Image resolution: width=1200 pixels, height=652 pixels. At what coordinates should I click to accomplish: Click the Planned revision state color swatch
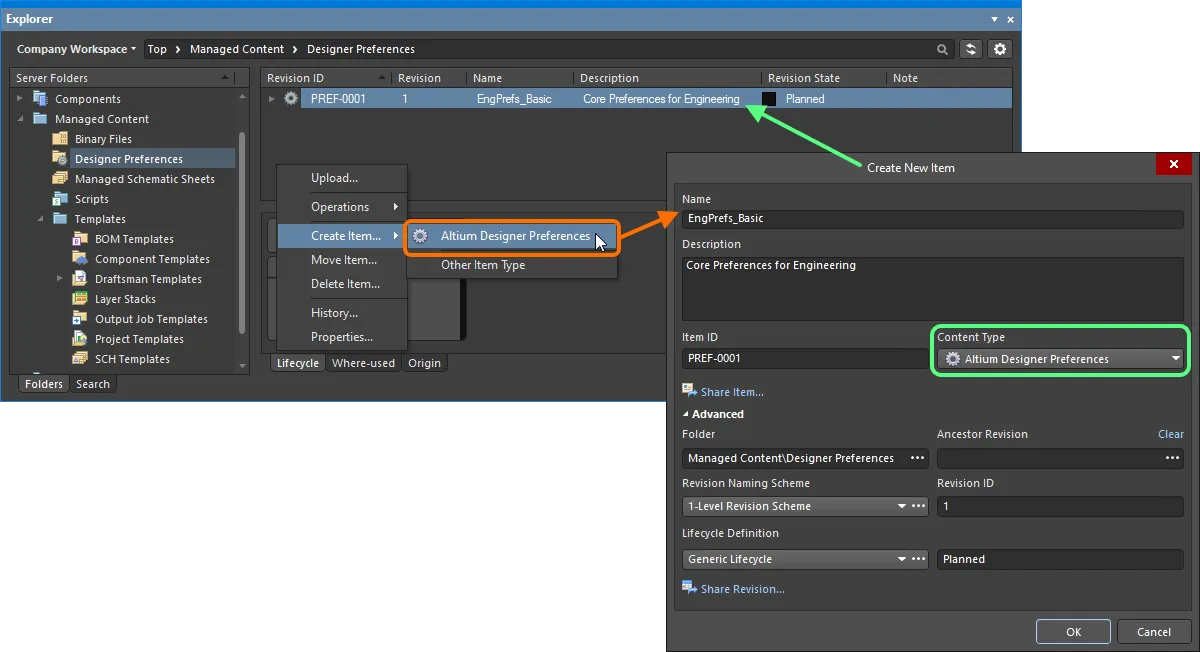pyautogui.click(x=769, y=99)
